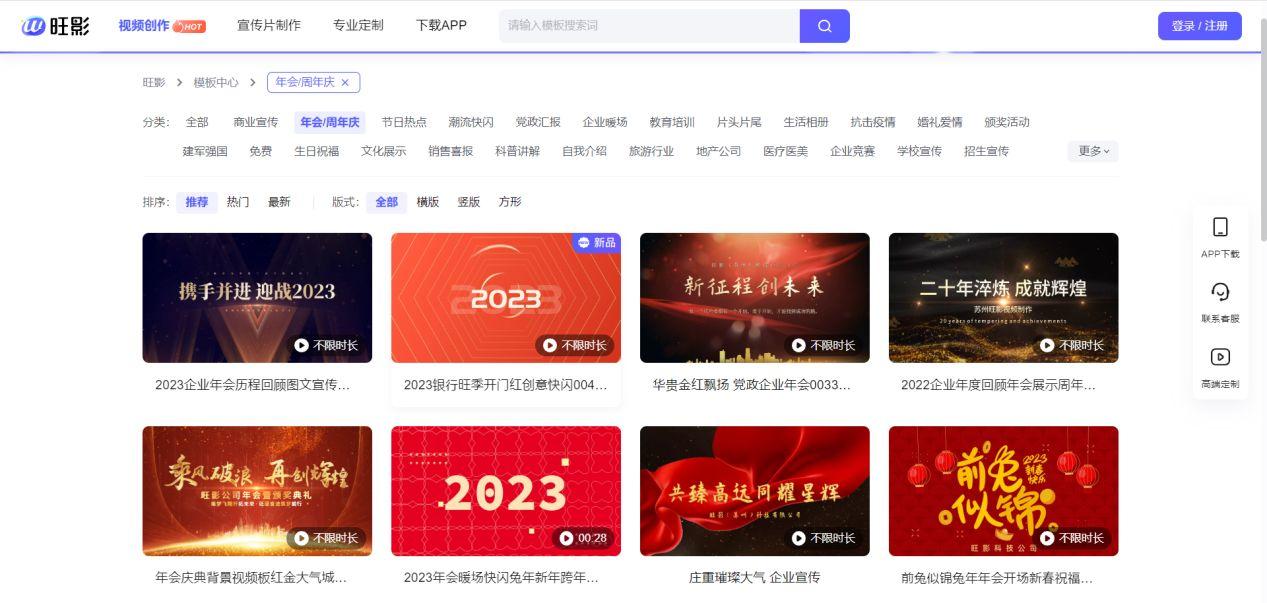Image resolution: width=1267 pixels, height=603 pixels.
Task: Filter layout by 竖版
Action: point(469,202)
